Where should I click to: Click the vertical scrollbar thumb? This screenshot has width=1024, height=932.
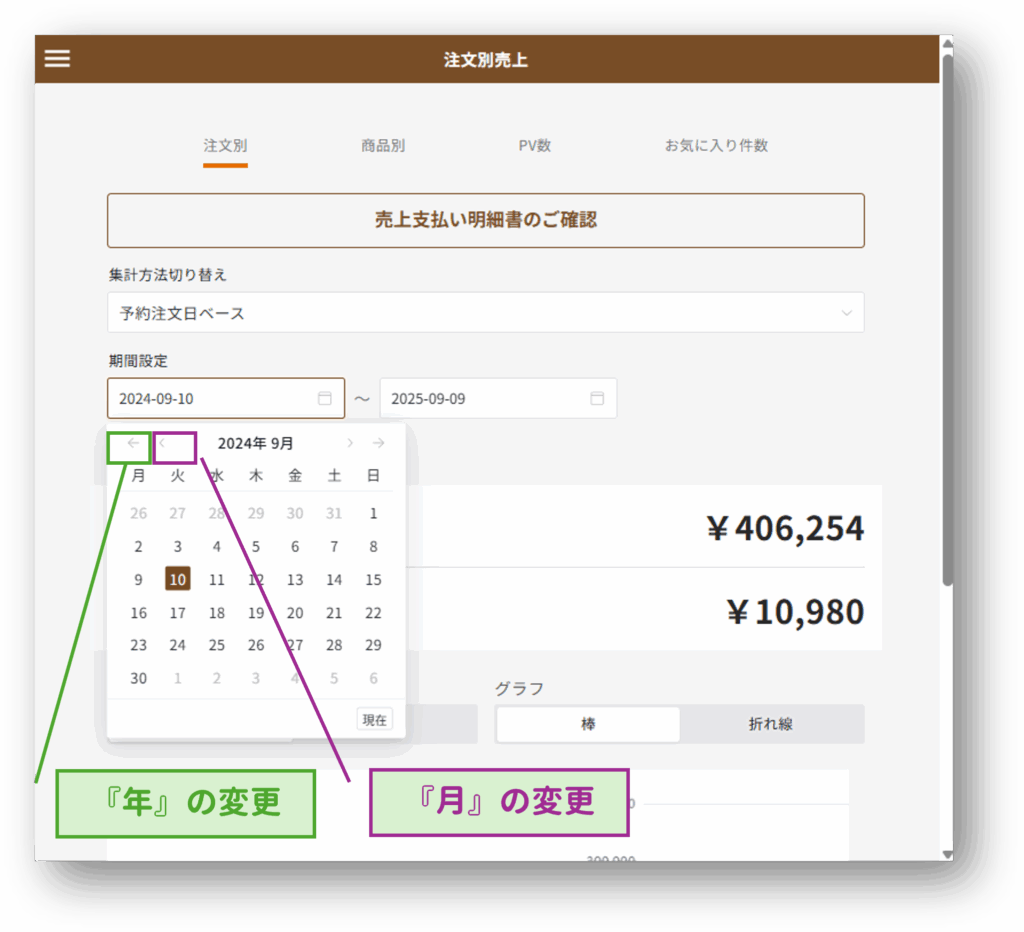click(x=946, y=320)
